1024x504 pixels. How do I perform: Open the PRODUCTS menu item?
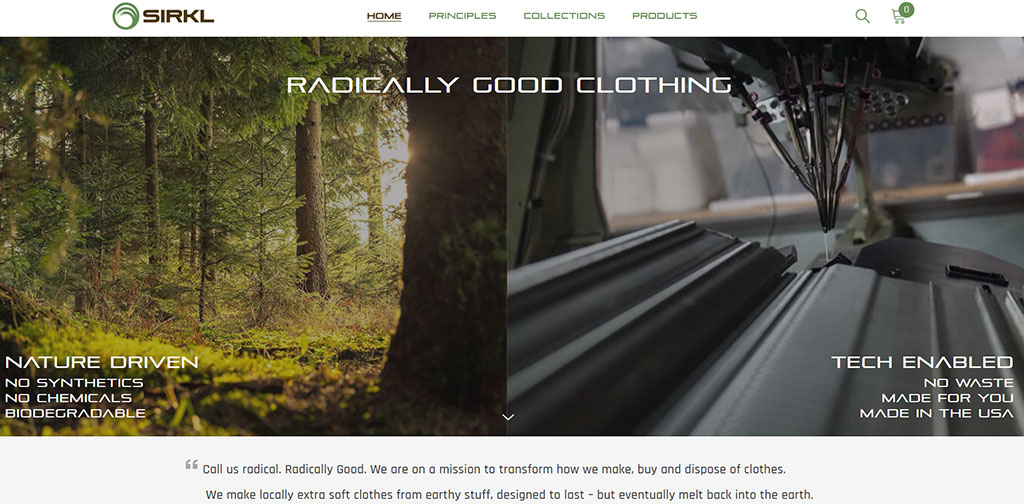[665, 16]
